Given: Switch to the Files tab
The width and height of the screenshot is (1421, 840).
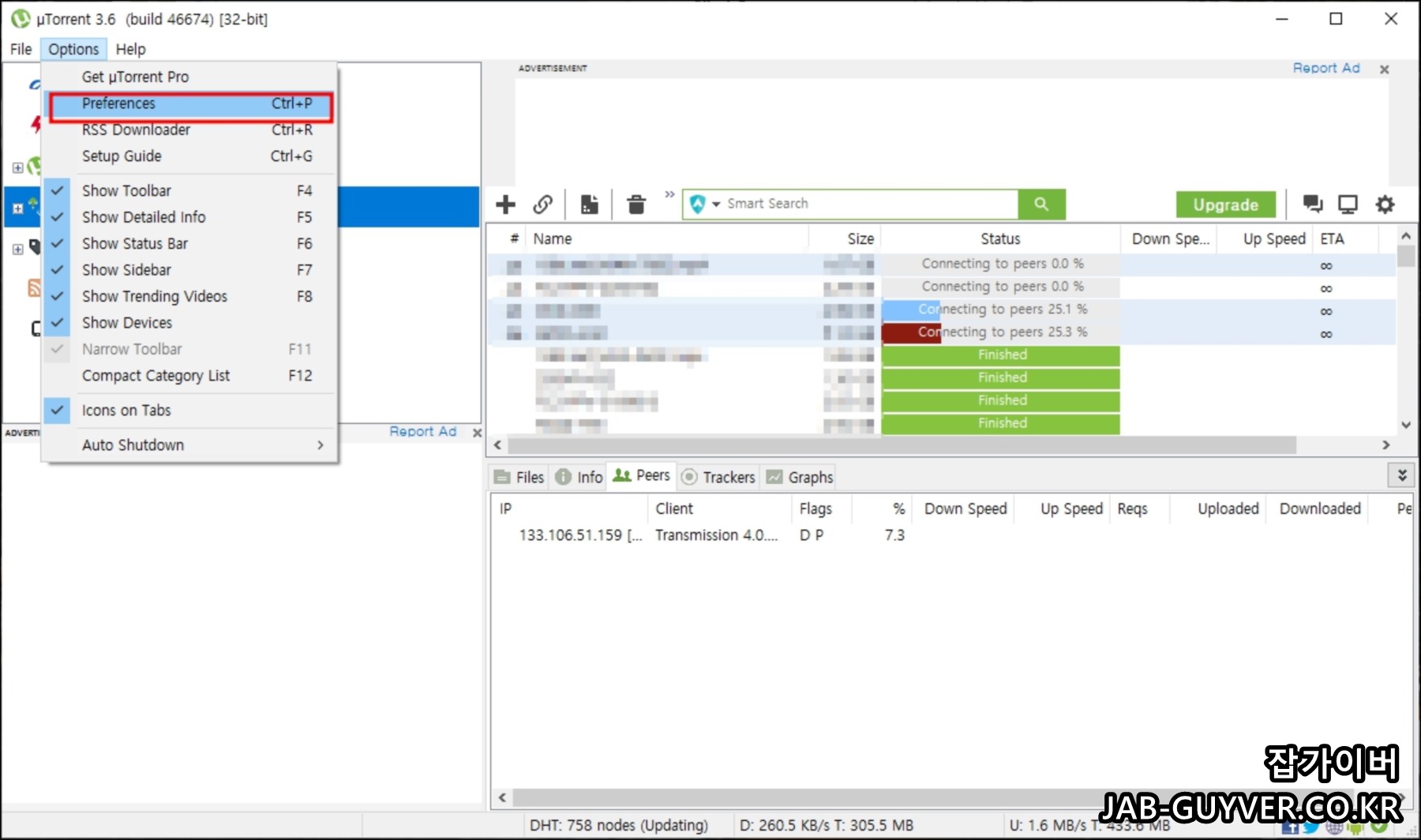Looking at the screenshot, I should click(x=519, y=477).
